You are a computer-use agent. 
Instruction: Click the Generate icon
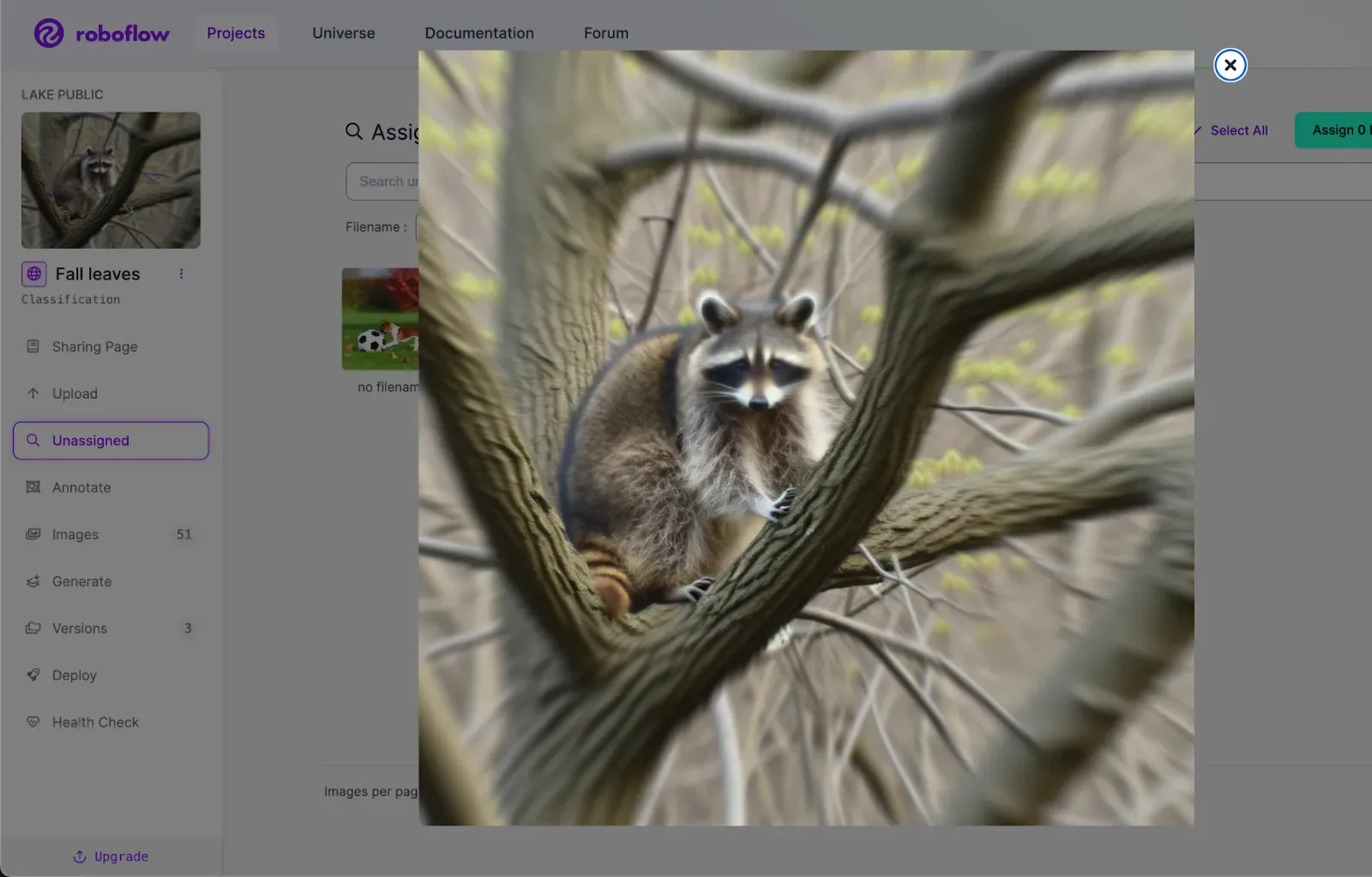click(x=33, y=581)
